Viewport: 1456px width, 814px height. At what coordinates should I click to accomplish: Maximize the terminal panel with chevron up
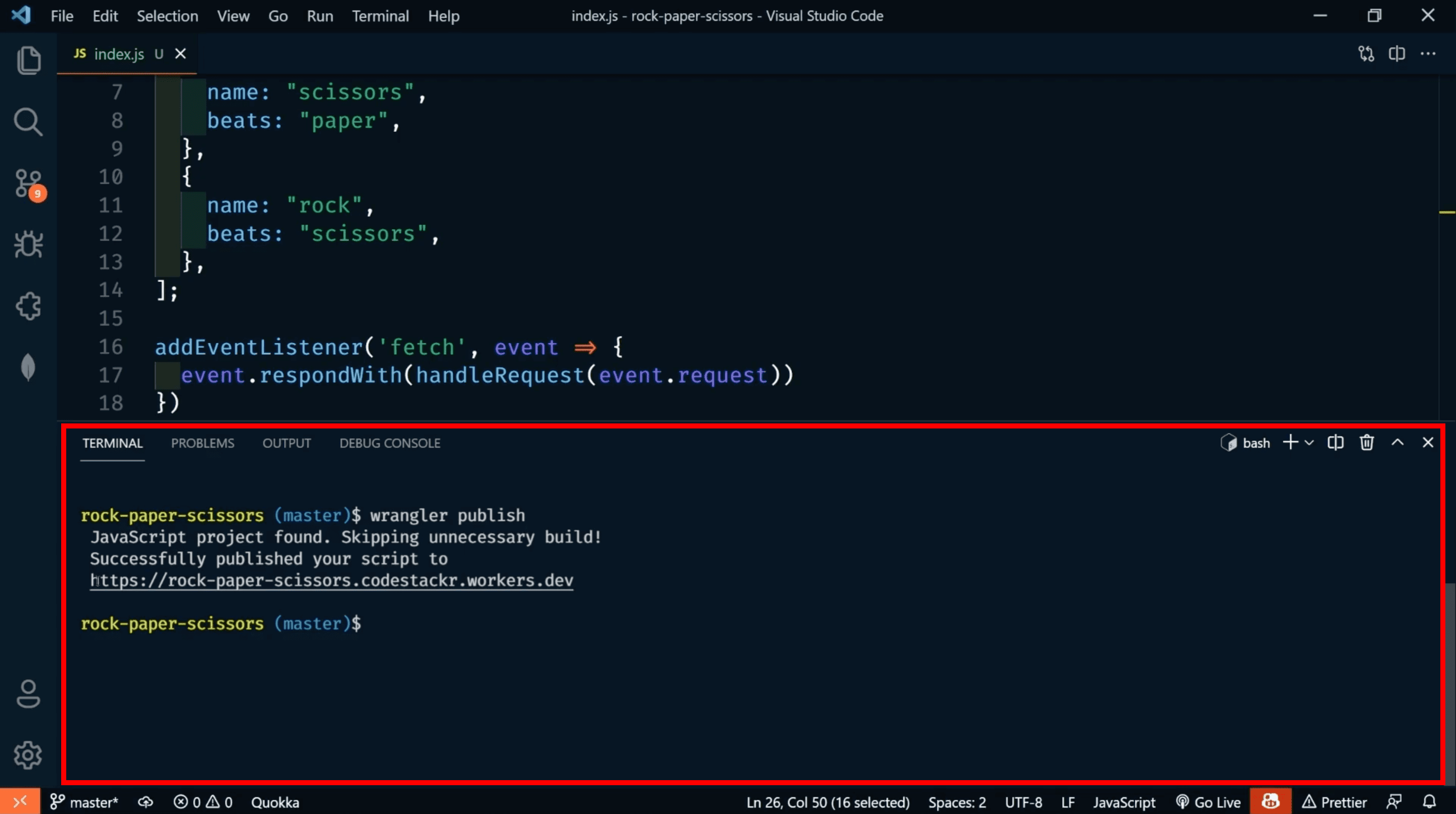pyautogui.click(x=1397, y=442)
